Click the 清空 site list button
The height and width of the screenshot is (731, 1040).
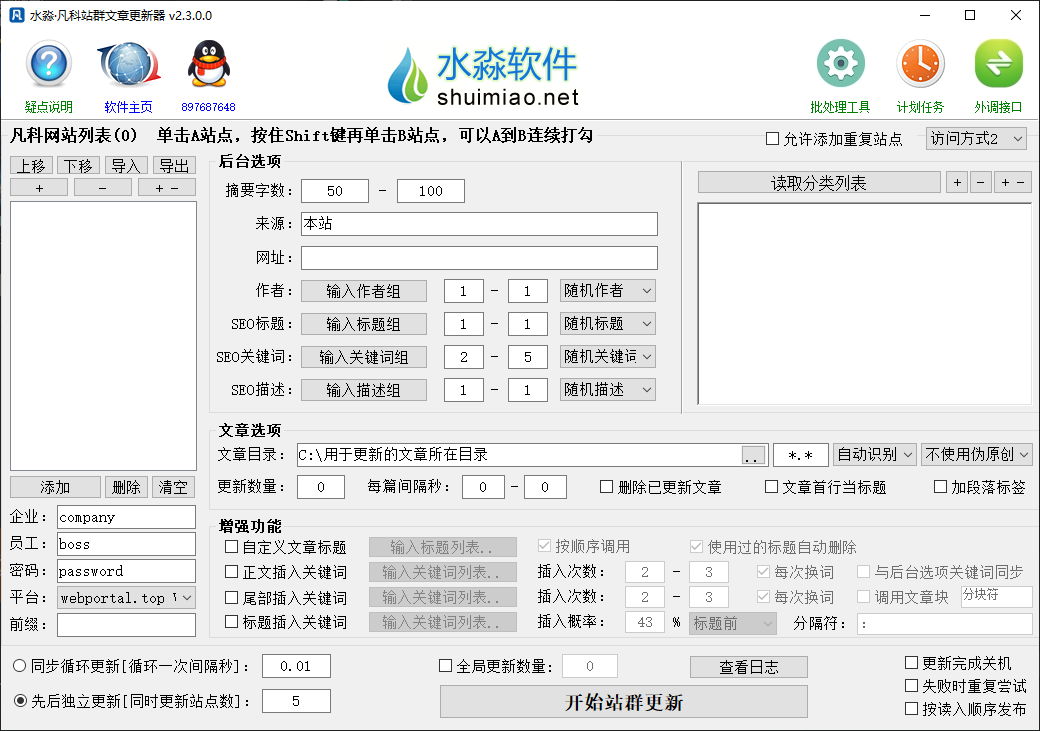point(174,487)
